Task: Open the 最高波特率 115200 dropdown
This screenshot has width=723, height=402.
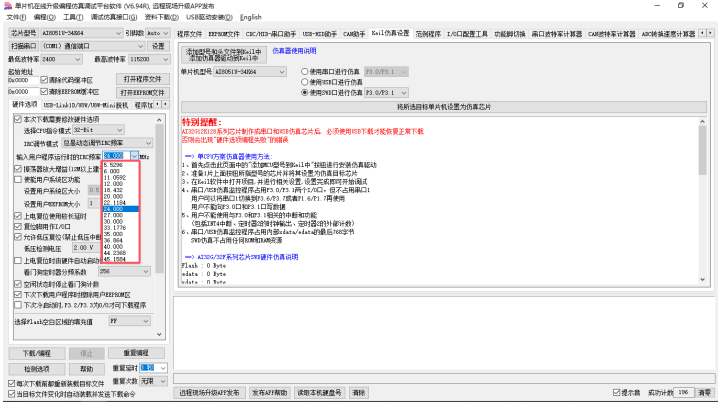Action: pyautogui.click(x=149, y=59)
